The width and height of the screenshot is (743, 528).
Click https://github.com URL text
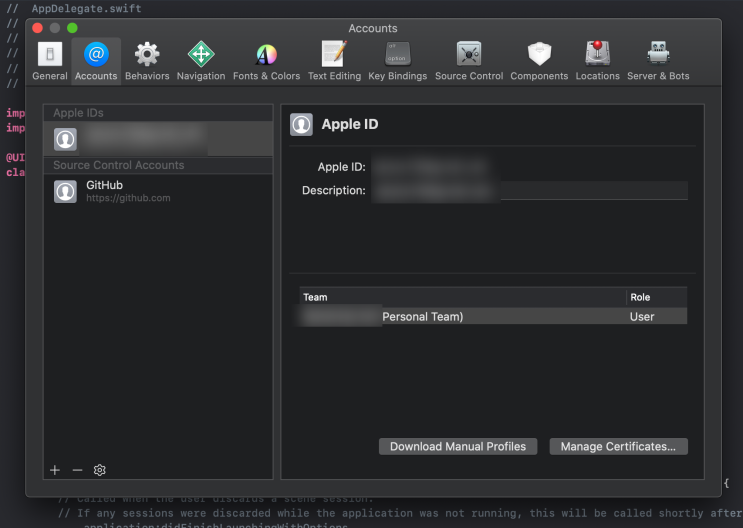pos(128,198)
